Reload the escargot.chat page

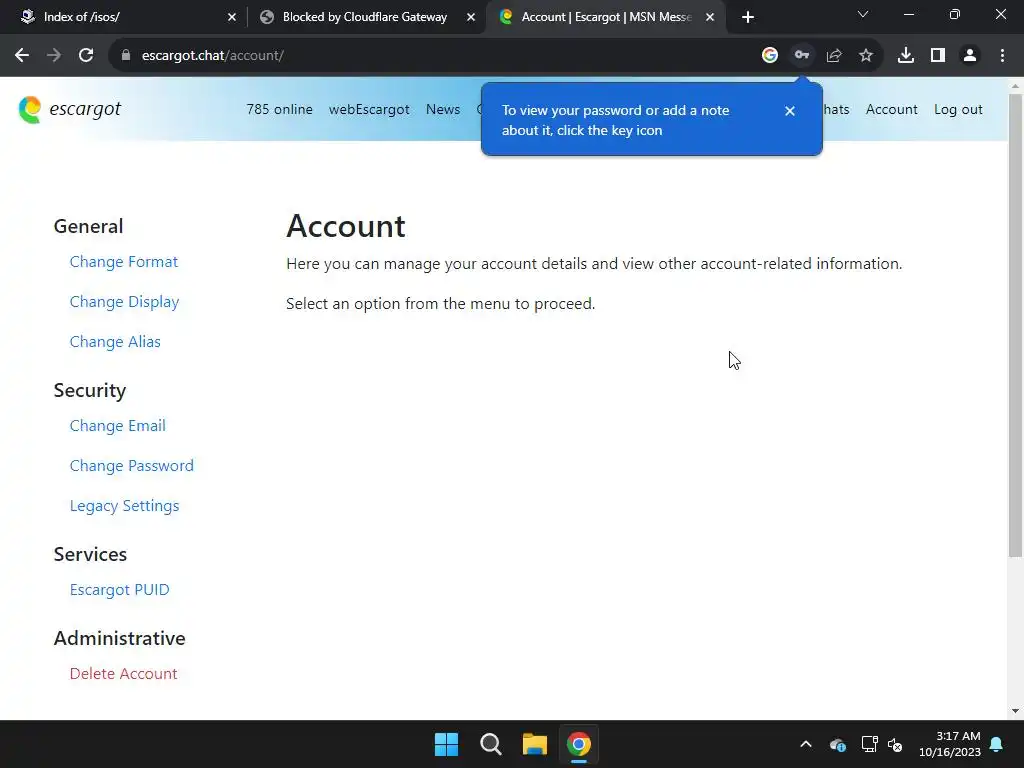(86, 56)
